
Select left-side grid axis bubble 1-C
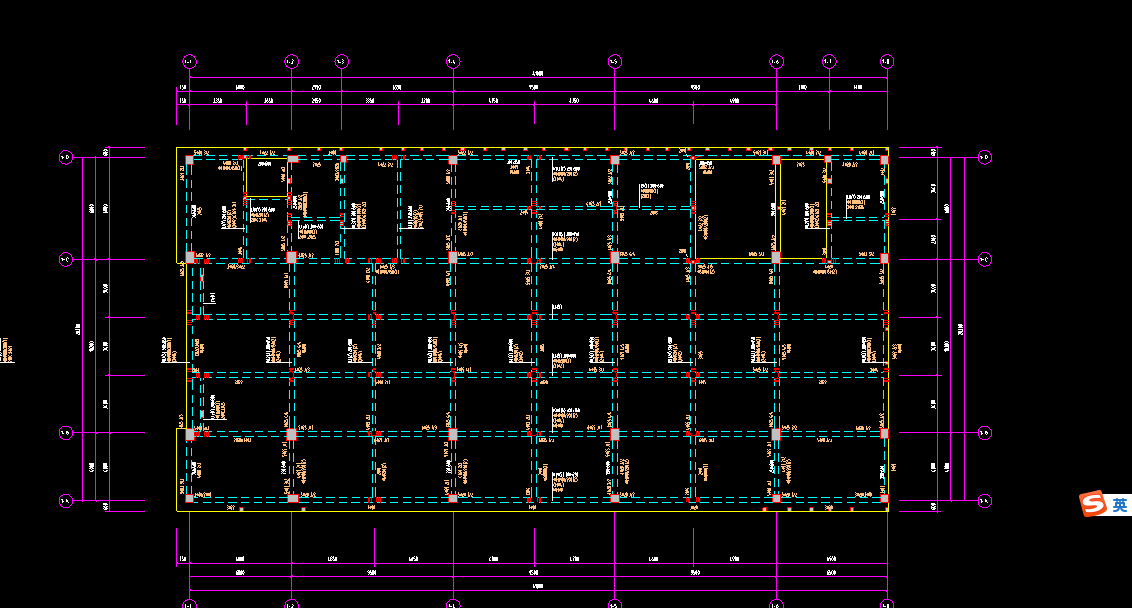click(x=66, y=259)
